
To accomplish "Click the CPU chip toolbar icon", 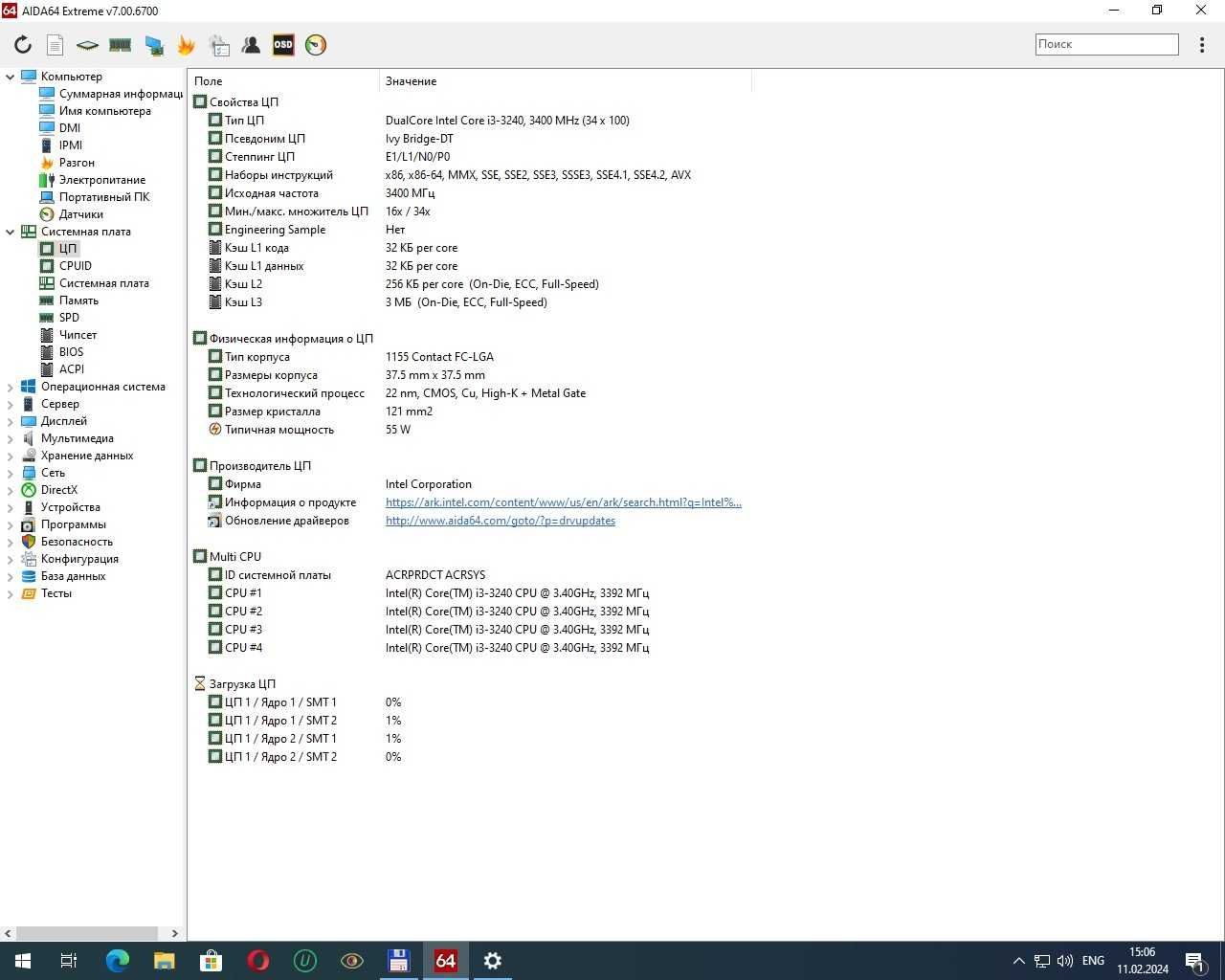I will pos(87,45).
